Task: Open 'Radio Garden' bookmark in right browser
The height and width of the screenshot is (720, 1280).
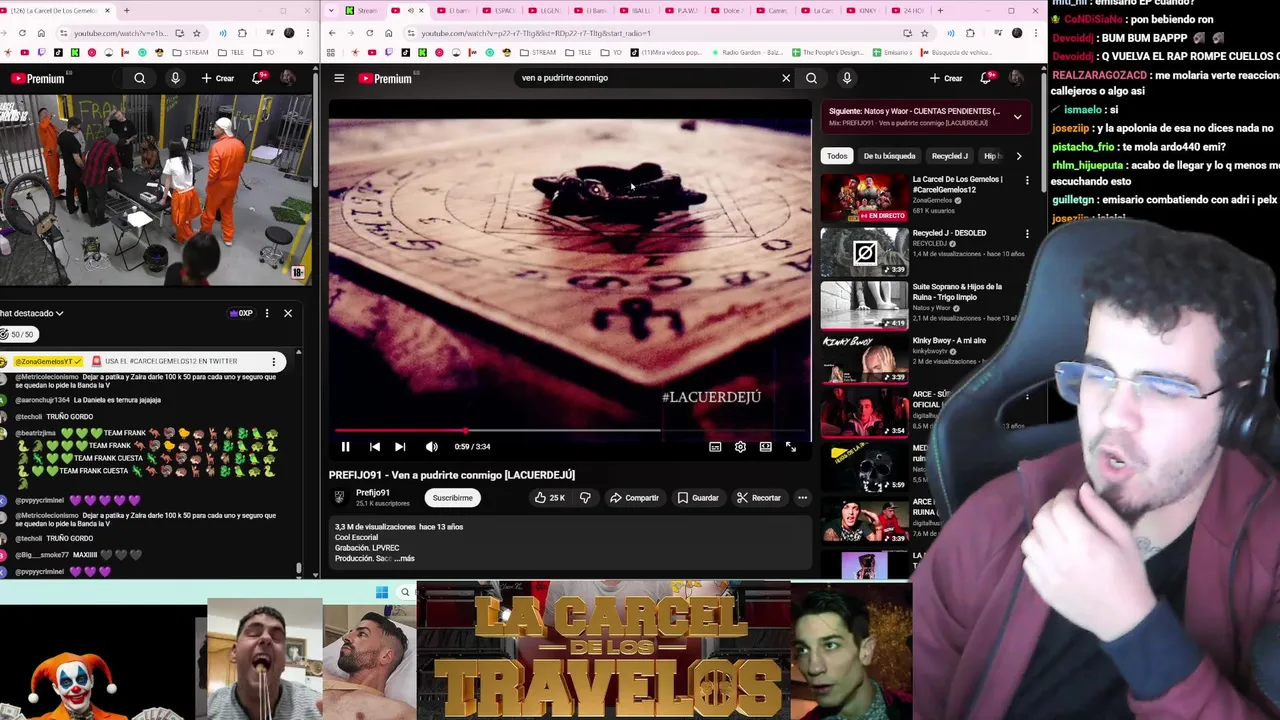Action: [746, 52]
